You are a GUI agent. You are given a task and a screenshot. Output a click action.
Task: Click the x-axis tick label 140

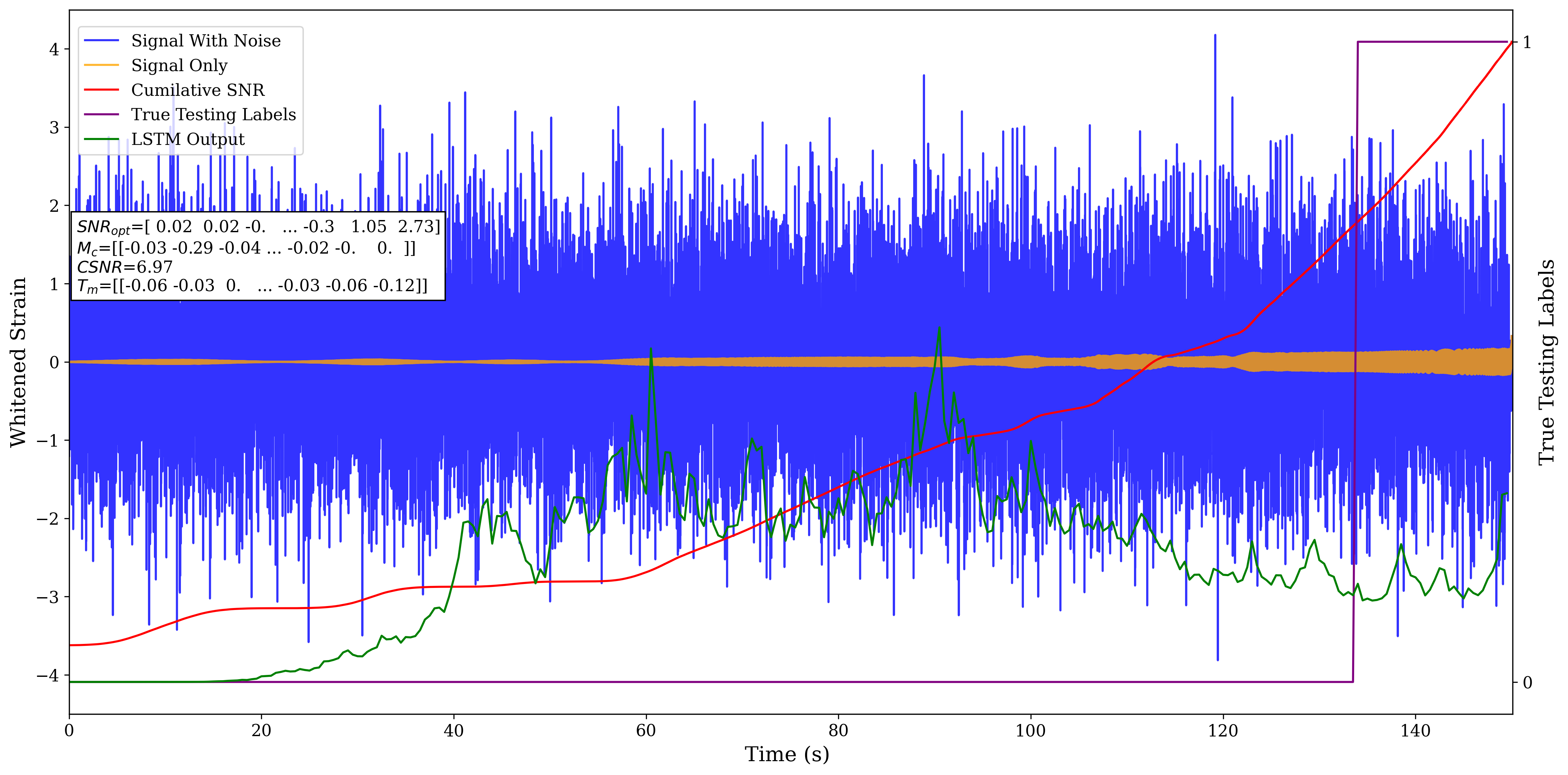click(x=1415, y=731)
